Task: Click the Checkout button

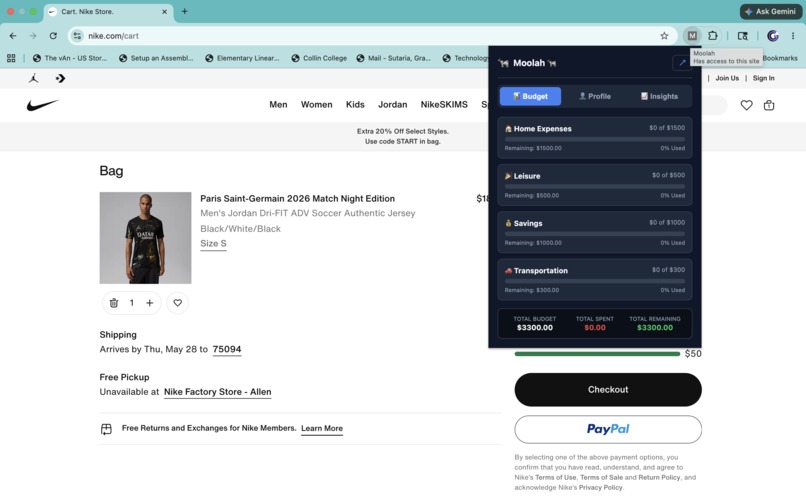Action: 608,390
